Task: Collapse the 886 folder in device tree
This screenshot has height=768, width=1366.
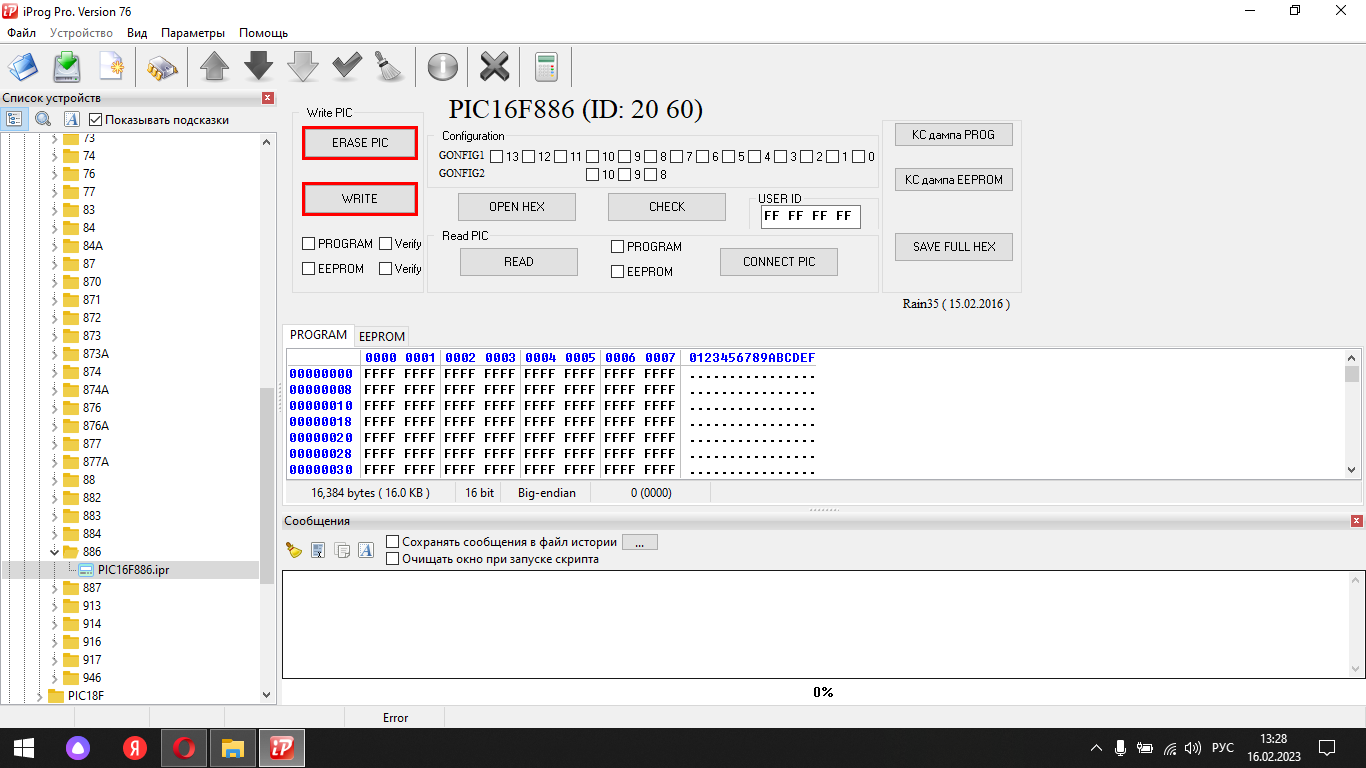Action: click(55, 552)
